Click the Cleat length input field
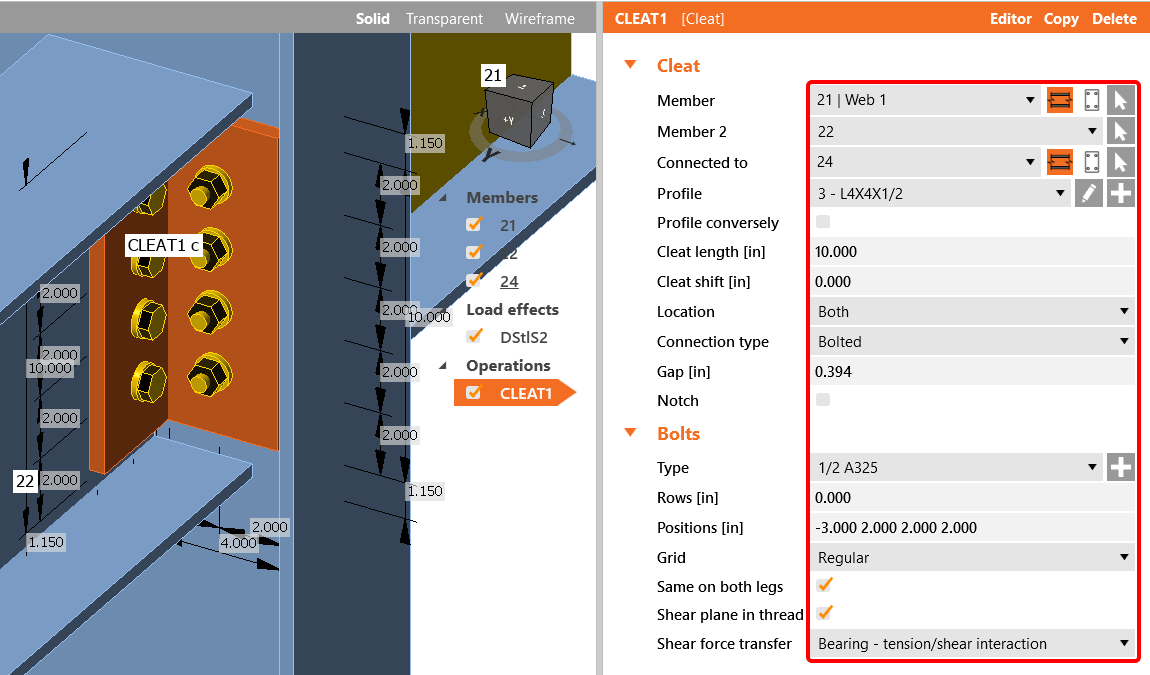Viewport: 1150px width, 675px height. 970,252
